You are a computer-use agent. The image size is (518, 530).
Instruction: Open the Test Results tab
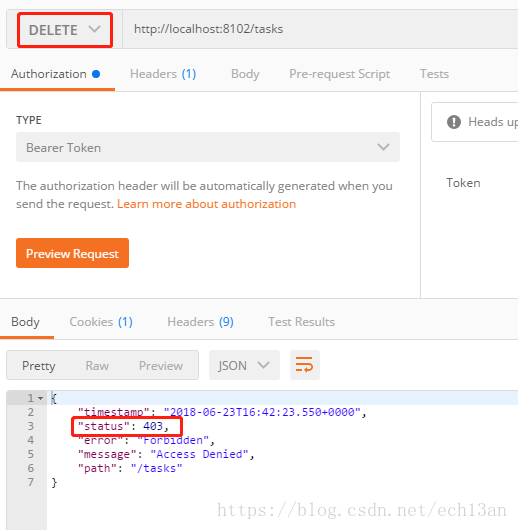point(302,322)
